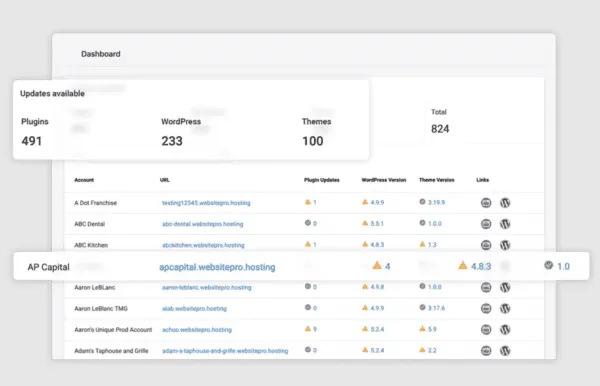Open alab.websitepro.hosting link
The image size is (600, 386).
(194, 308)
